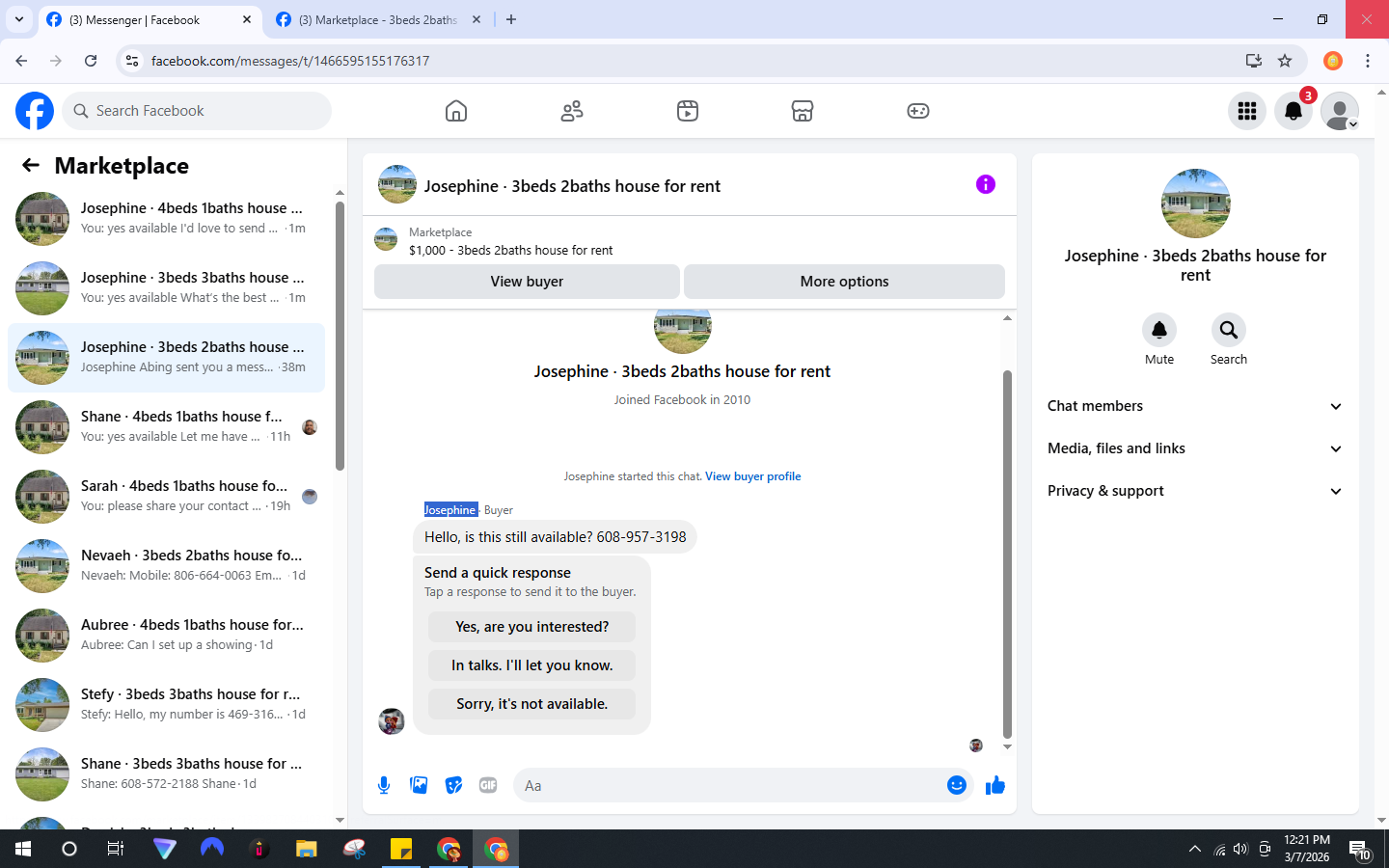Click the Aa message input field
The width and height of the screenshot is (1389, 868).
728,785
